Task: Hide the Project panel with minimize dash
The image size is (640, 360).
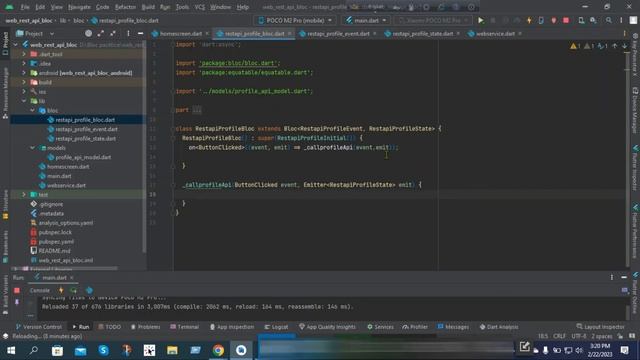Action: pyautogui.click(x=140, y=33)
